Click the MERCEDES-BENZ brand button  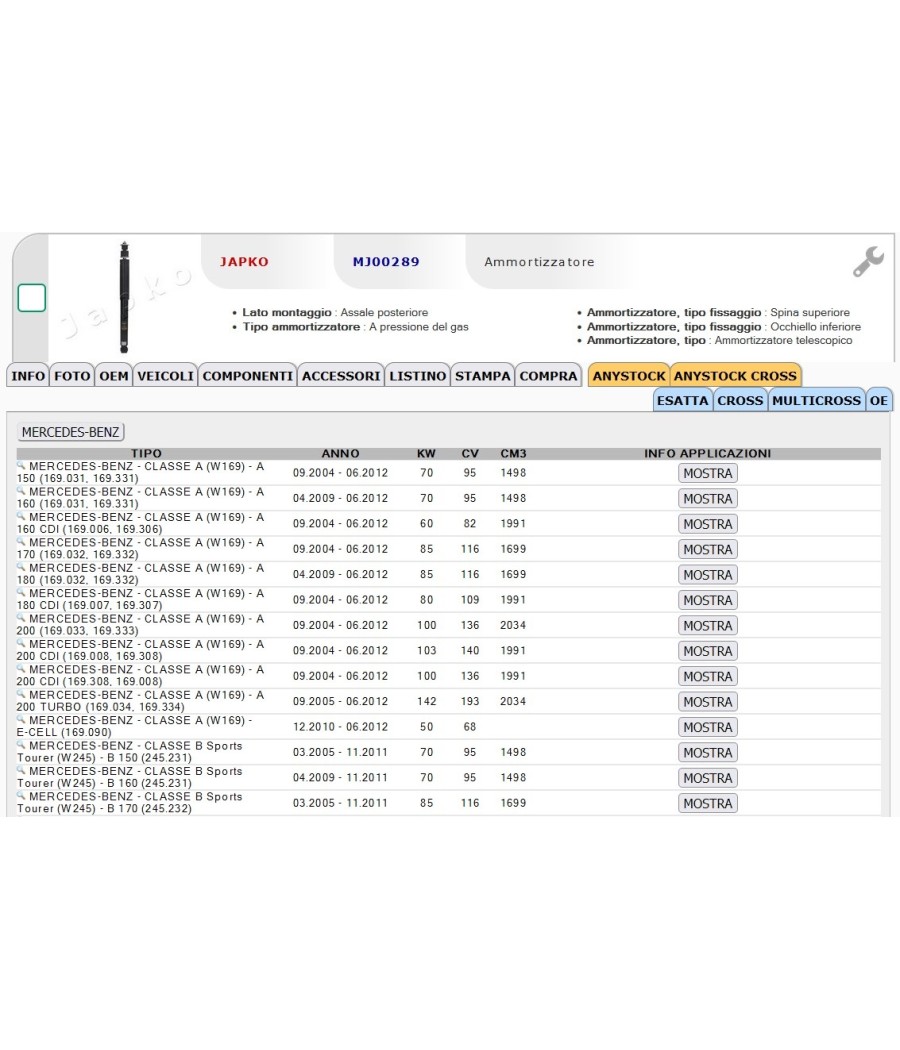click(70, 432)
